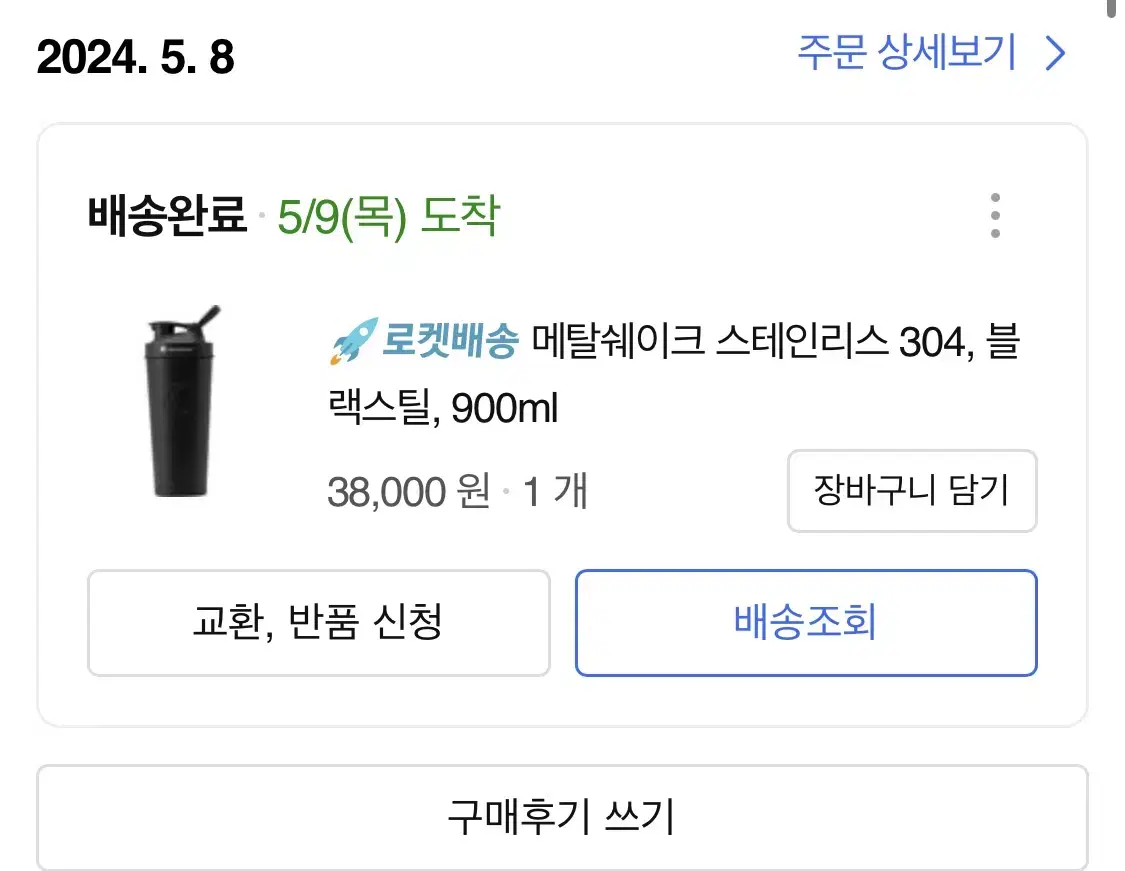Click the second title line 랙스틸, 900ml
The height and width of the screenshot is (871, 1125).
click(x=443, y=408)
